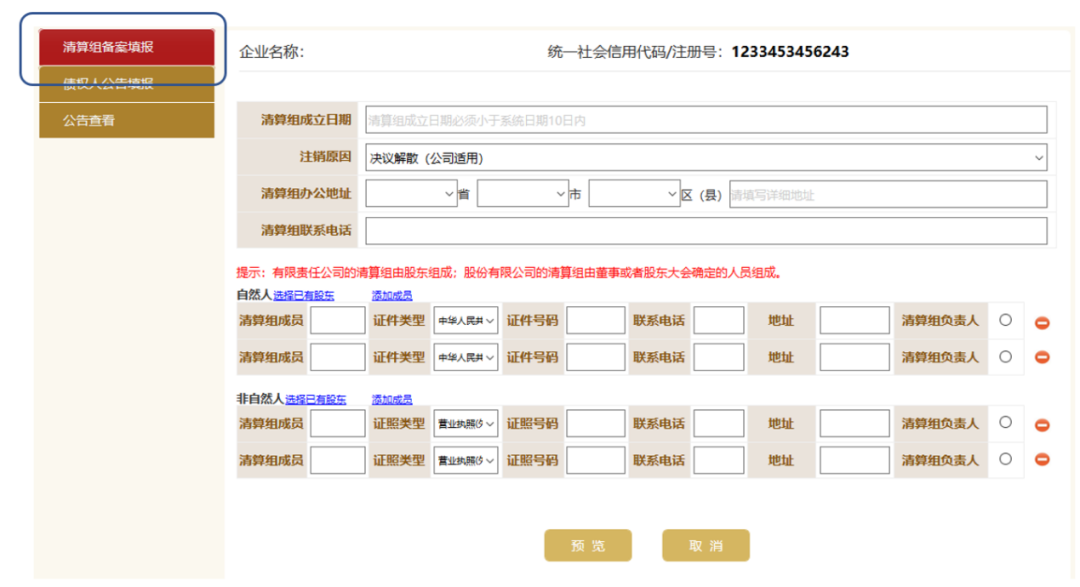Screen dimensions: 1080x587
Task: Remove the first 自然人 member row
Action: [x=1042, y=323]
